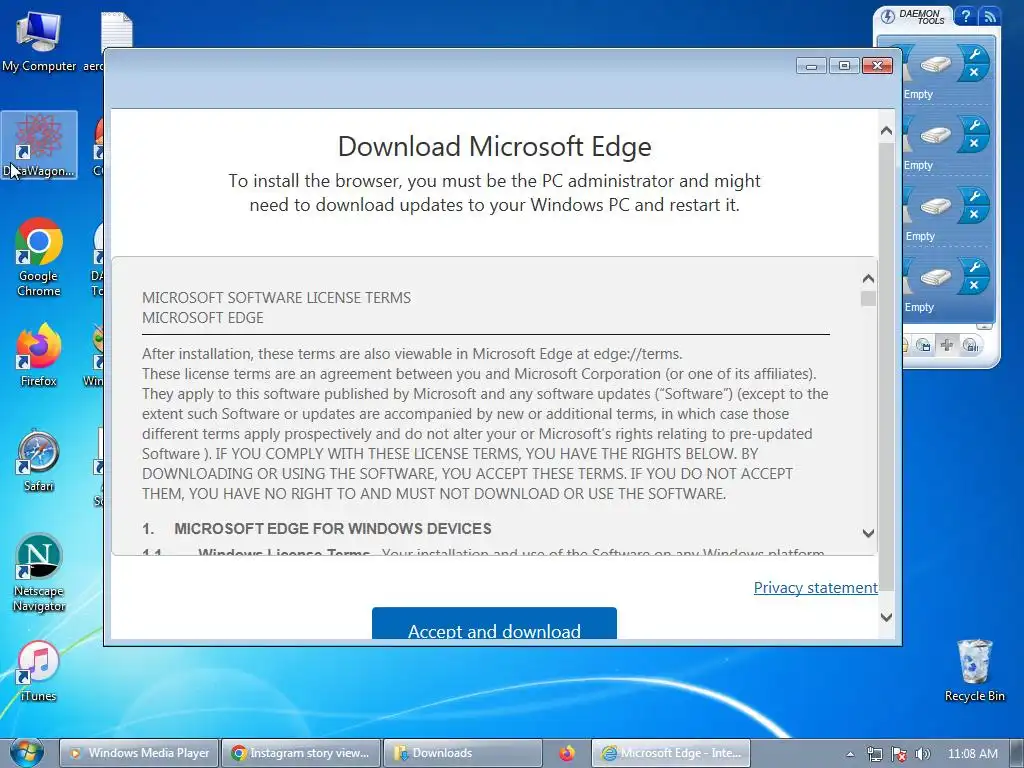1024x768 pixels.
Task: Remove first Empty drive with X icon
Action: click(974, 72)
